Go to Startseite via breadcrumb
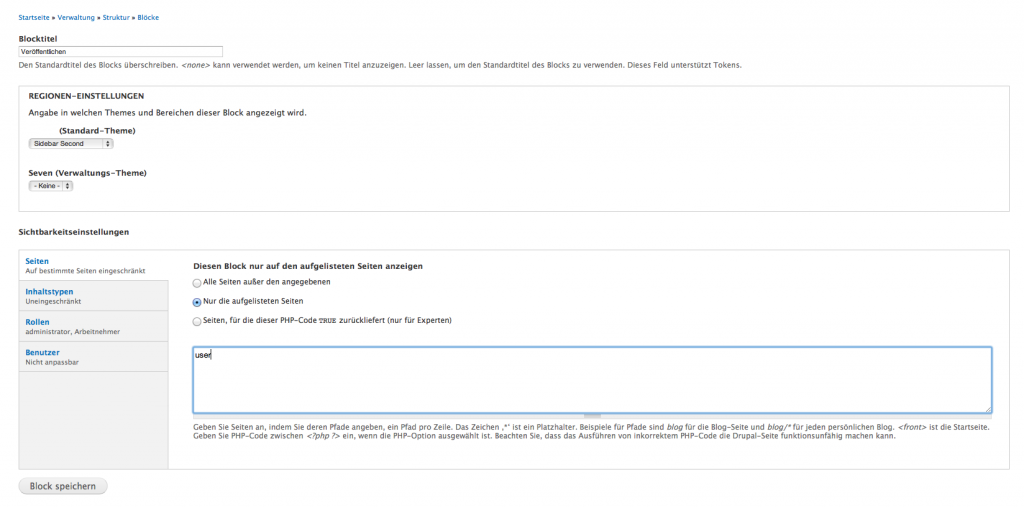 point(35,18)
